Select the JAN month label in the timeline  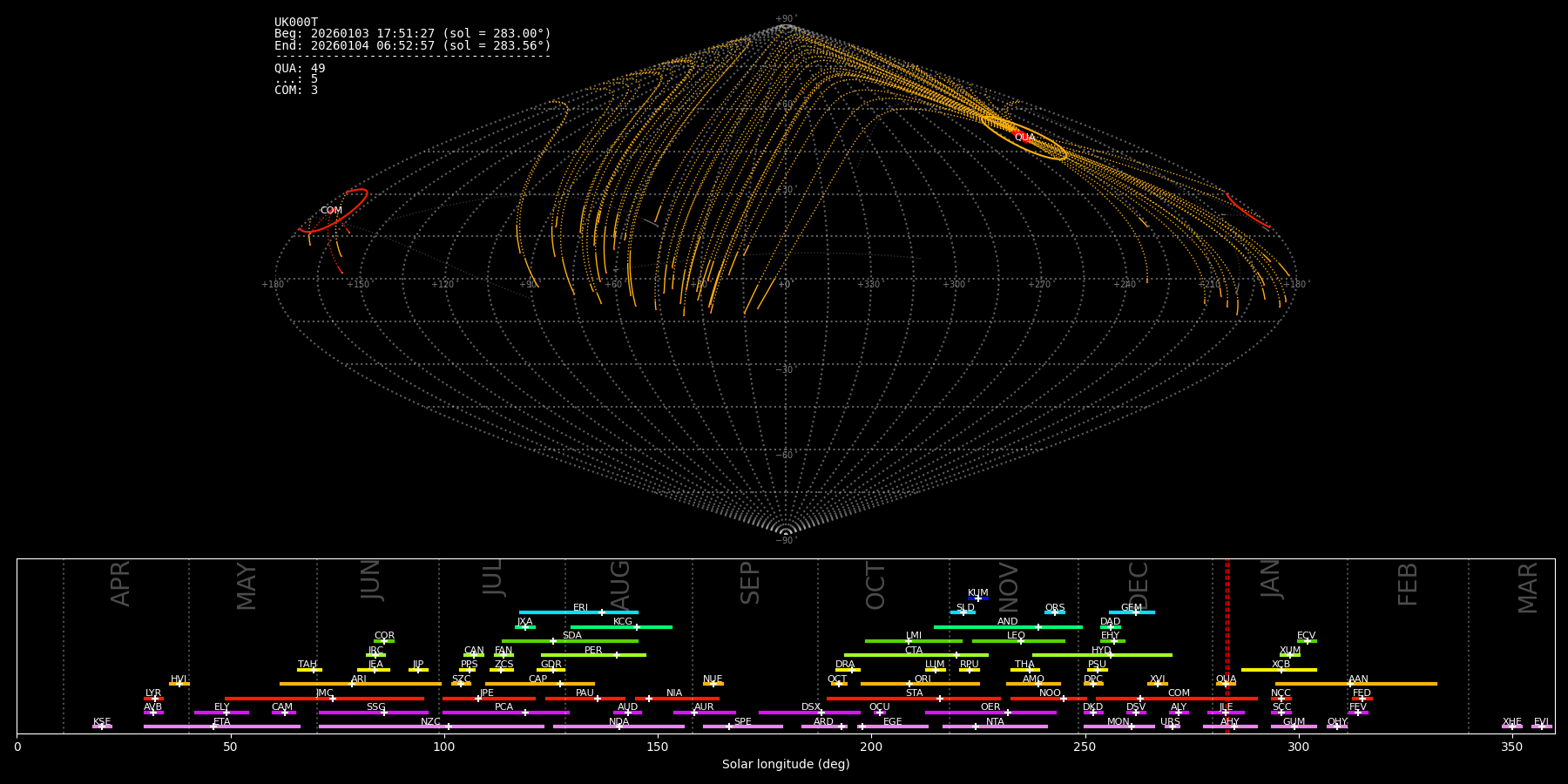[x=1271, y=579]
